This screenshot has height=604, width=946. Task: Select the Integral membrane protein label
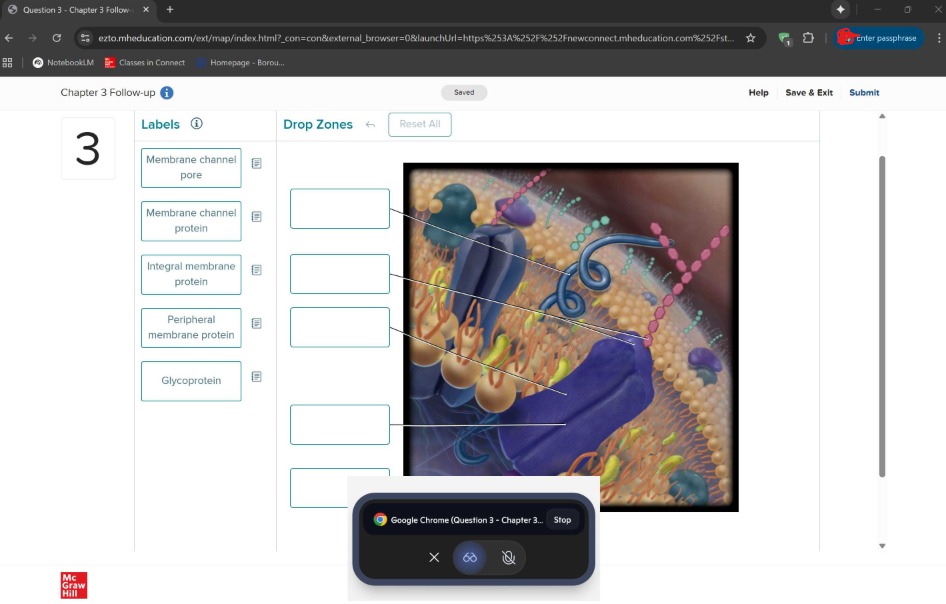pyautogui.click(x=191, y=275)
